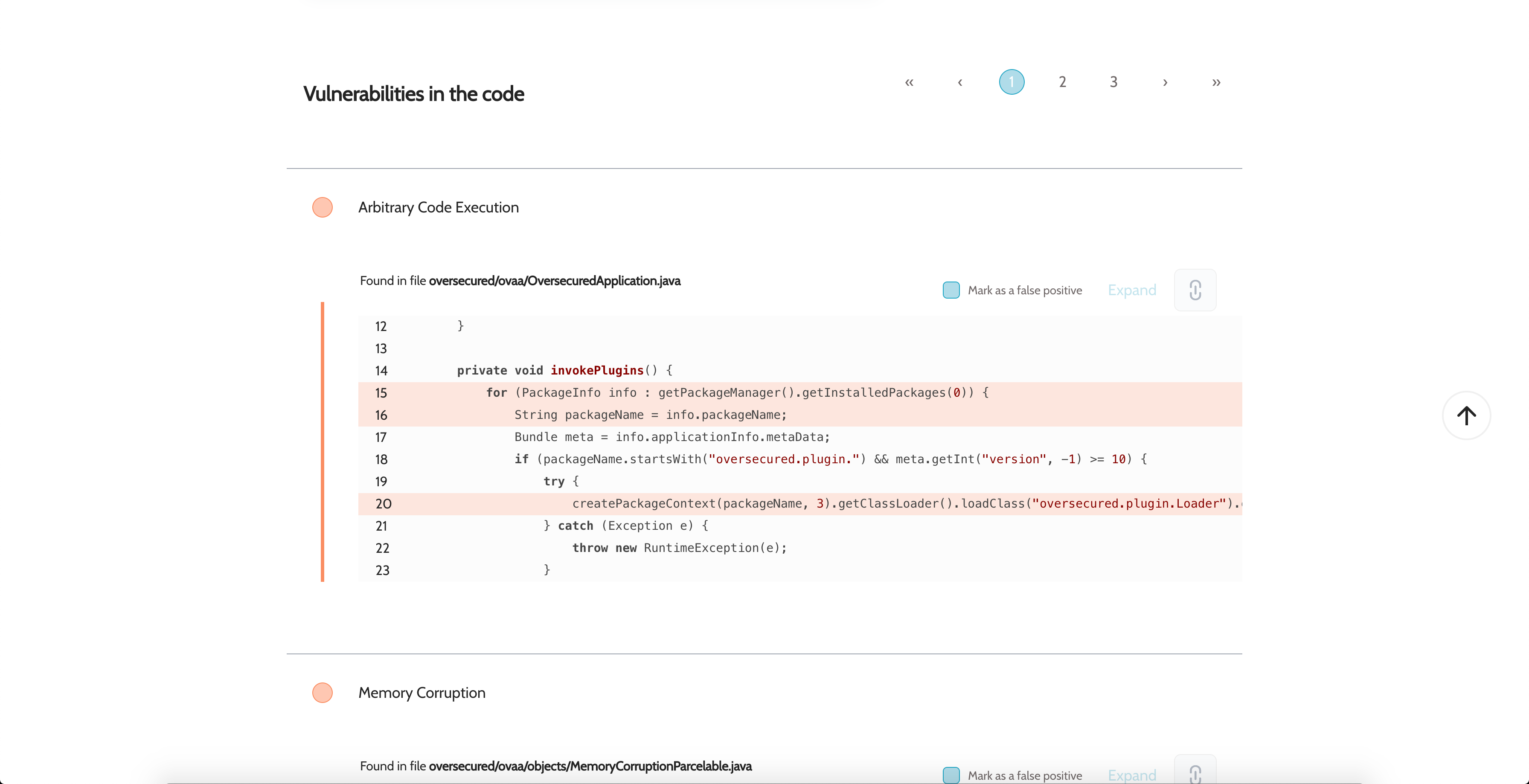Select pagination page 2
The width and height of the screenshot is (1529, 784).
coord(1062,82)
